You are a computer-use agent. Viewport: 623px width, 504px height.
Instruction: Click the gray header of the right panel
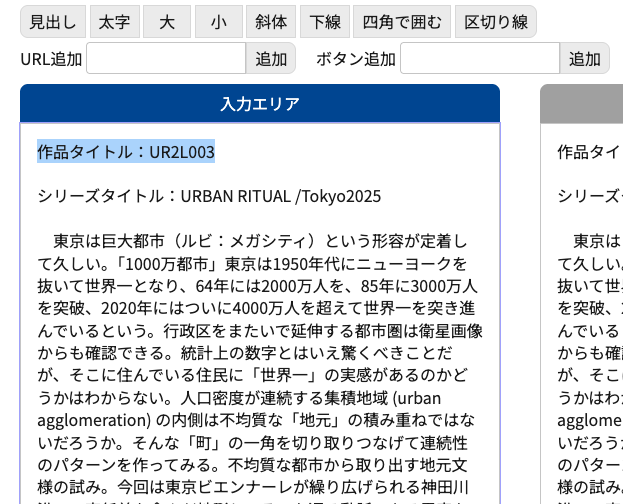click(582, 104)
